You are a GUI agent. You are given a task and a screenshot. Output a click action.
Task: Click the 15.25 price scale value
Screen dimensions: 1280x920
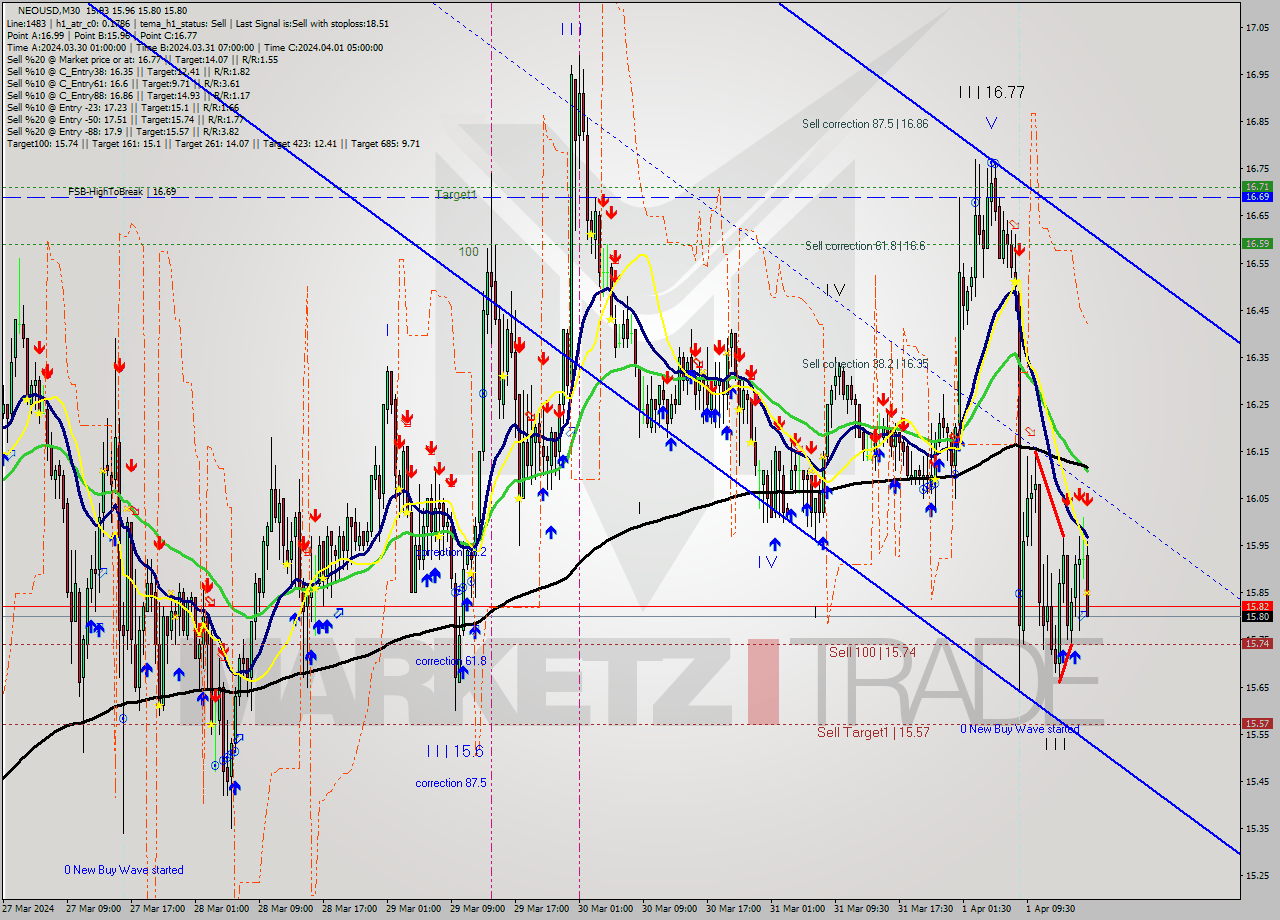1257,875
